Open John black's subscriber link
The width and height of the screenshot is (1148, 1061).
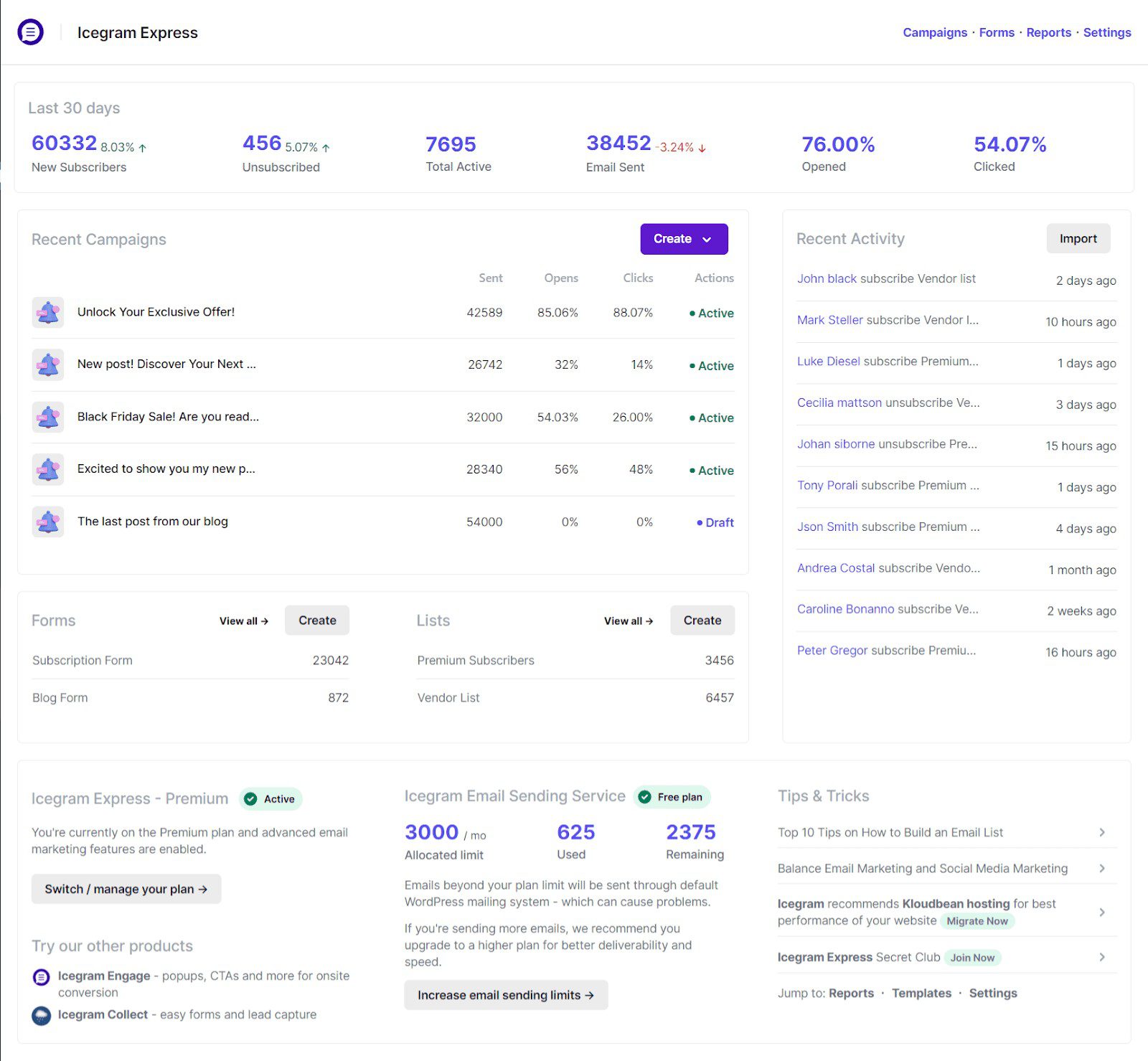coord(826,279)
